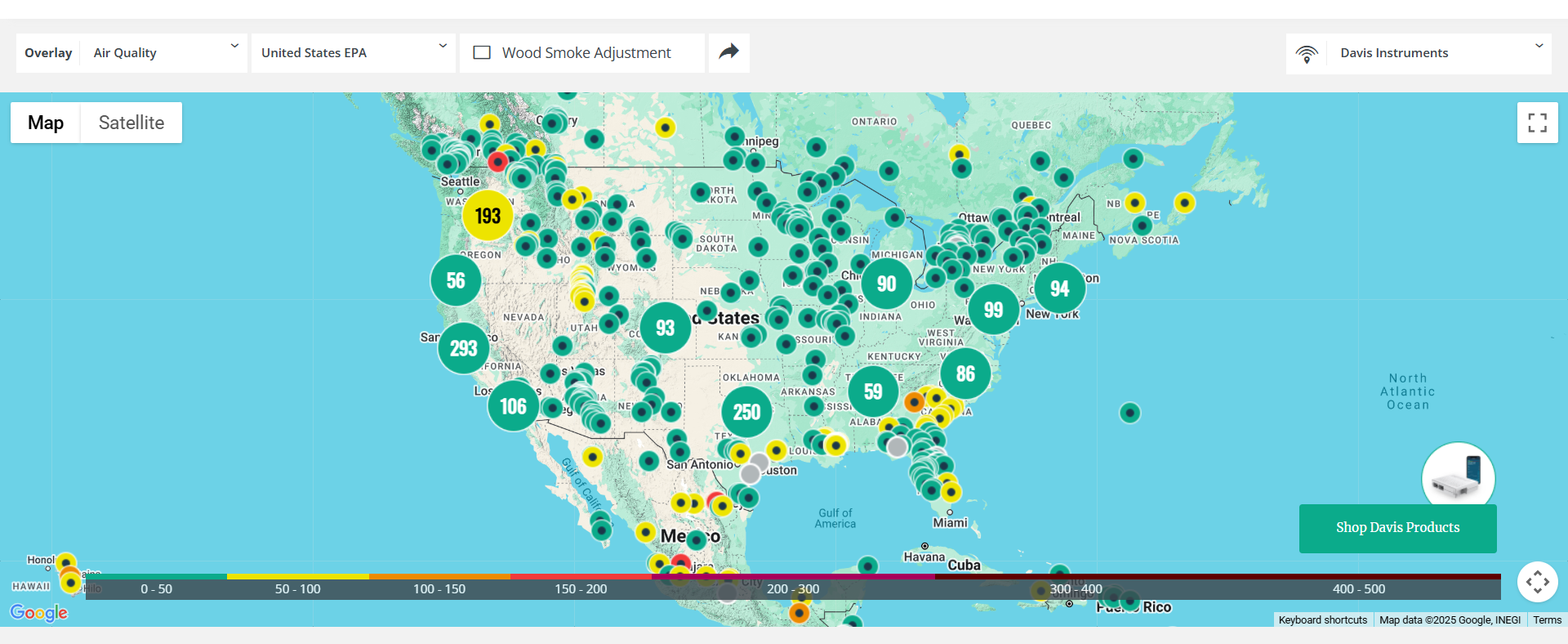Click the NEVADA state label

pos(523,317)
